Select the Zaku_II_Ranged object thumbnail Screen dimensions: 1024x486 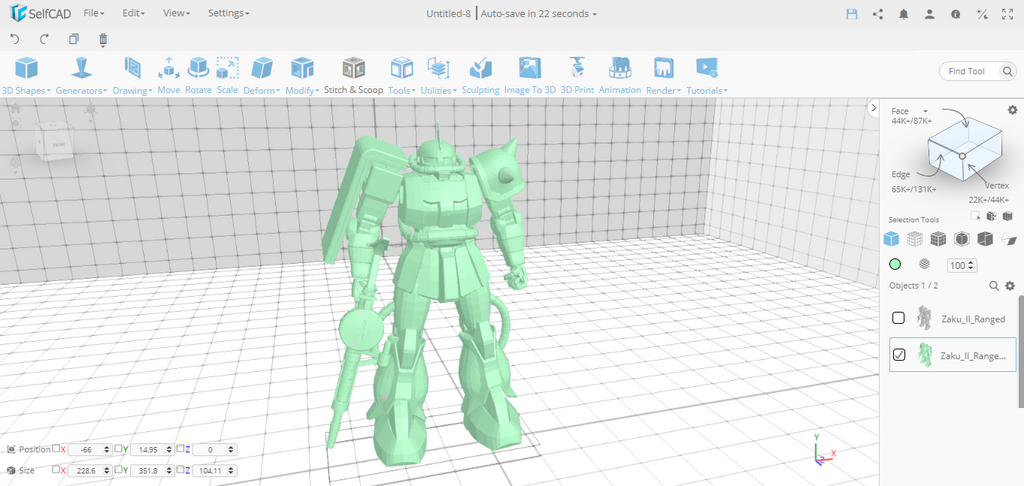point(923,318)
